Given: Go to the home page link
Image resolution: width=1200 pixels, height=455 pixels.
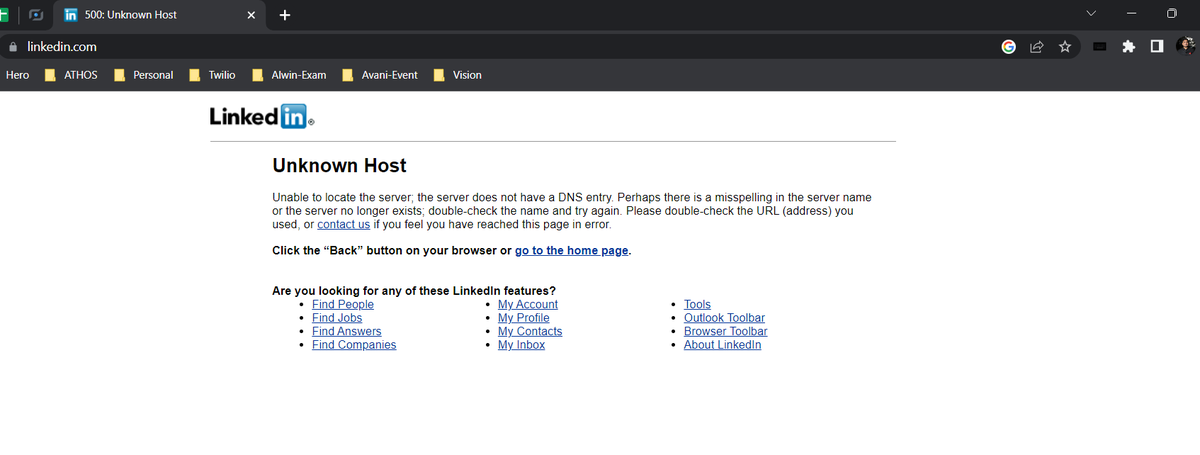Looking at the screenshot, I should click(x=572, y=251).
